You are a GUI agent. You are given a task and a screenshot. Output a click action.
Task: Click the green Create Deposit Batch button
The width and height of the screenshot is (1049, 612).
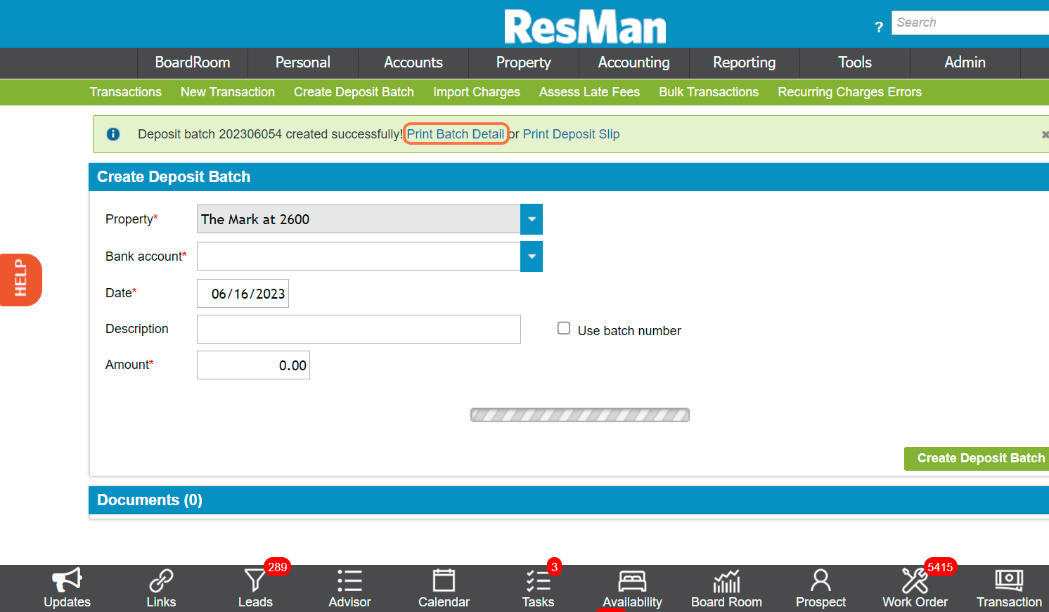click(x=977, y=458)
